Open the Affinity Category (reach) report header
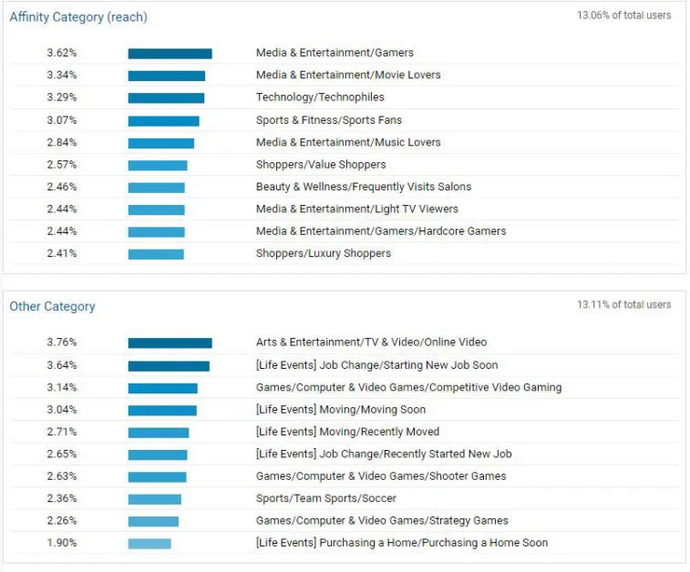The image size is (690, 572). [79, 17]
